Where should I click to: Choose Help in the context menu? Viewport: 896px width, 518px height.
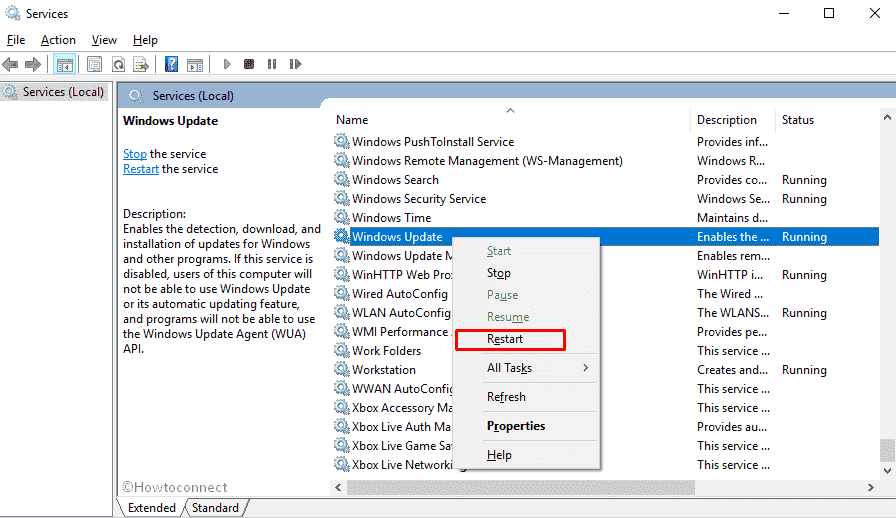click(x=499, y=455)
